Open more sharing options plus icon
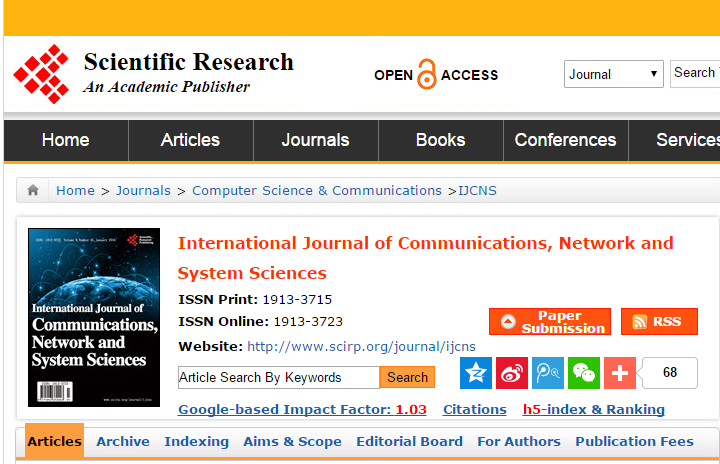720x464 pixels. [x=620, y=373]
